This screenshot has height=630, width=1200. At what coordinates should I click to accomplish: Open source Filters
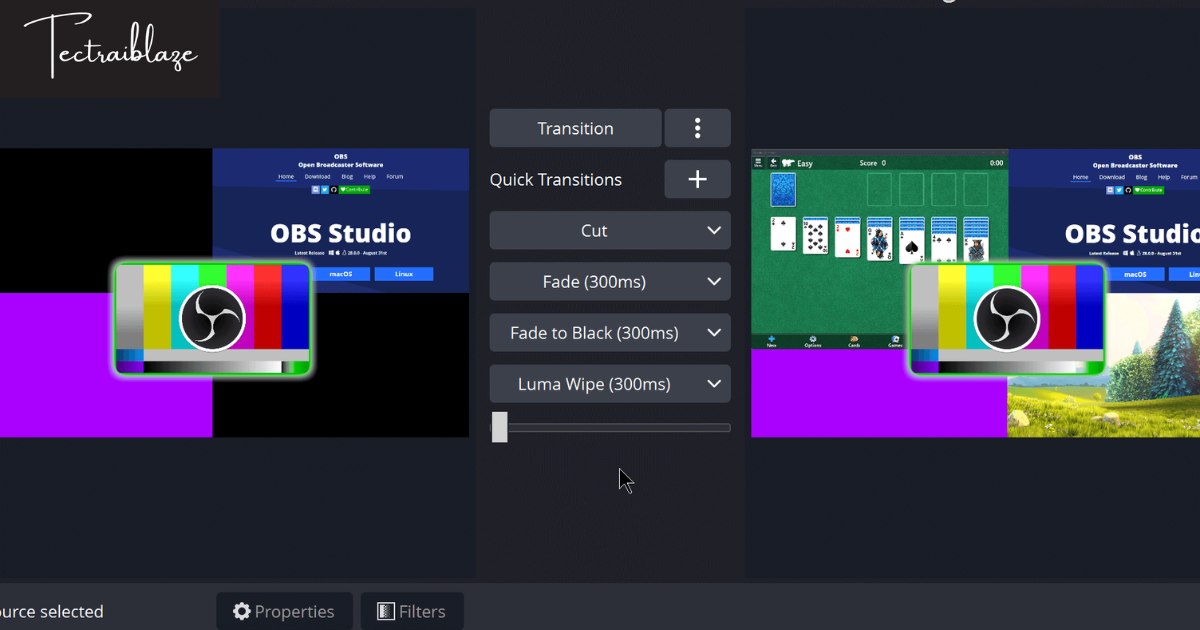point(411,611)
